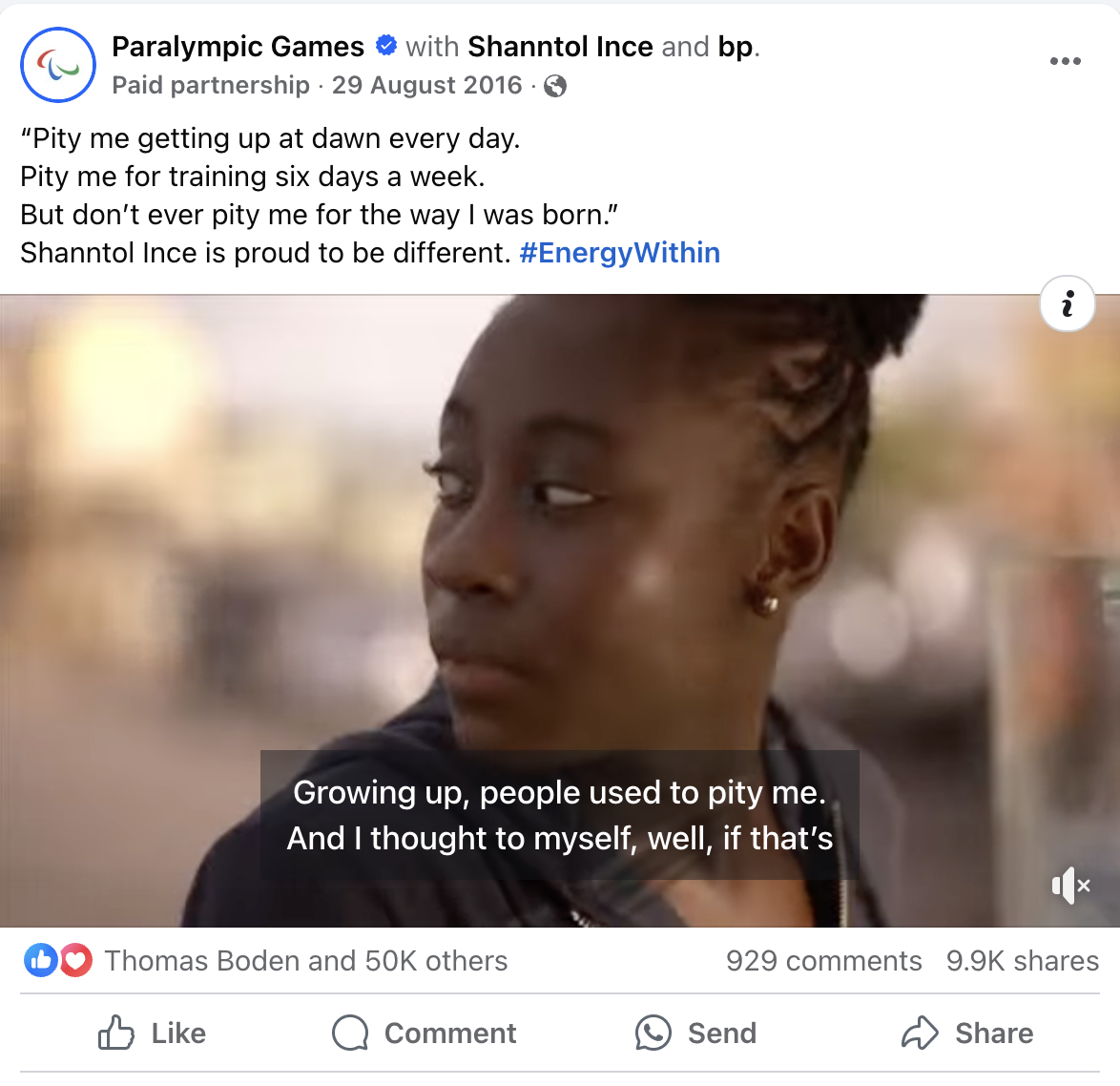Open Shanntol Ince's profile link

[560, 47]
